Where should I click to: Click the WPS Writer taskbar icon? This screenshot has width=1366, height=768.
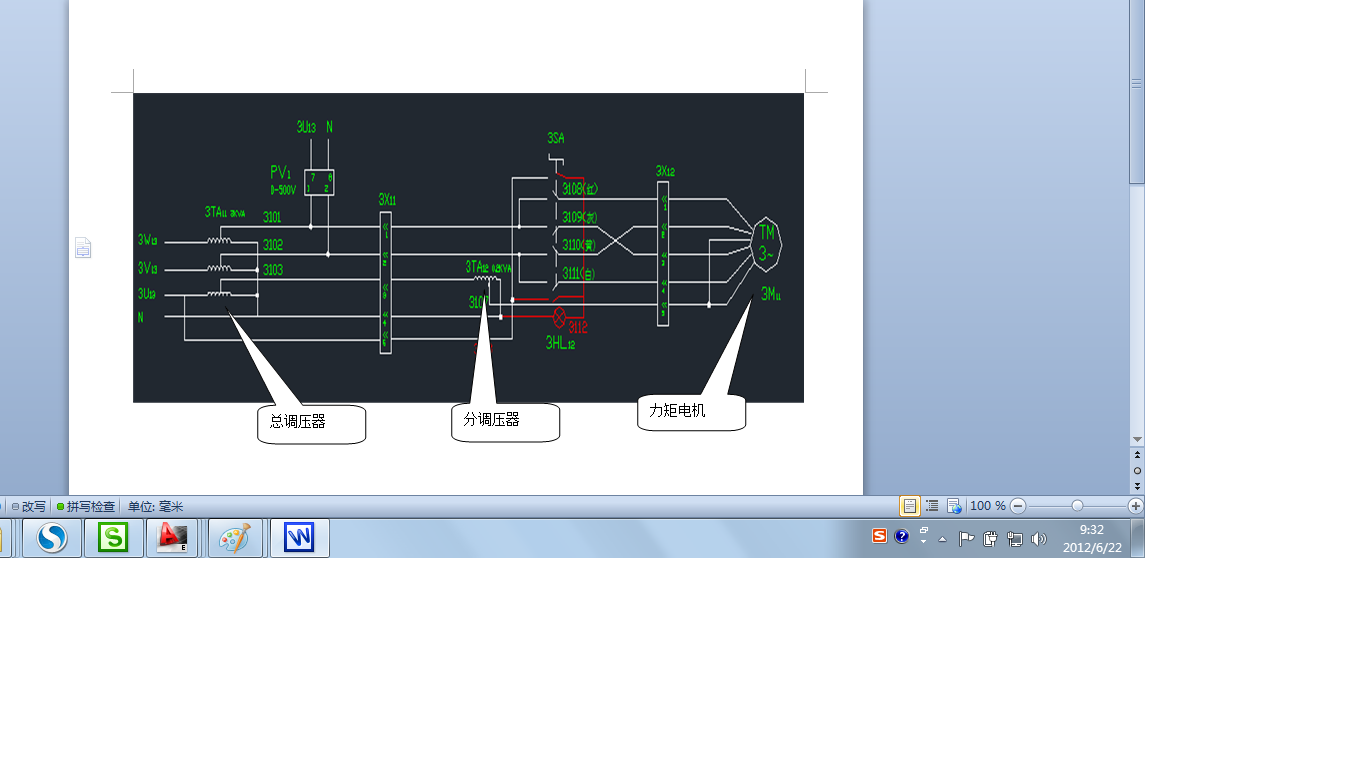(299, 538)
